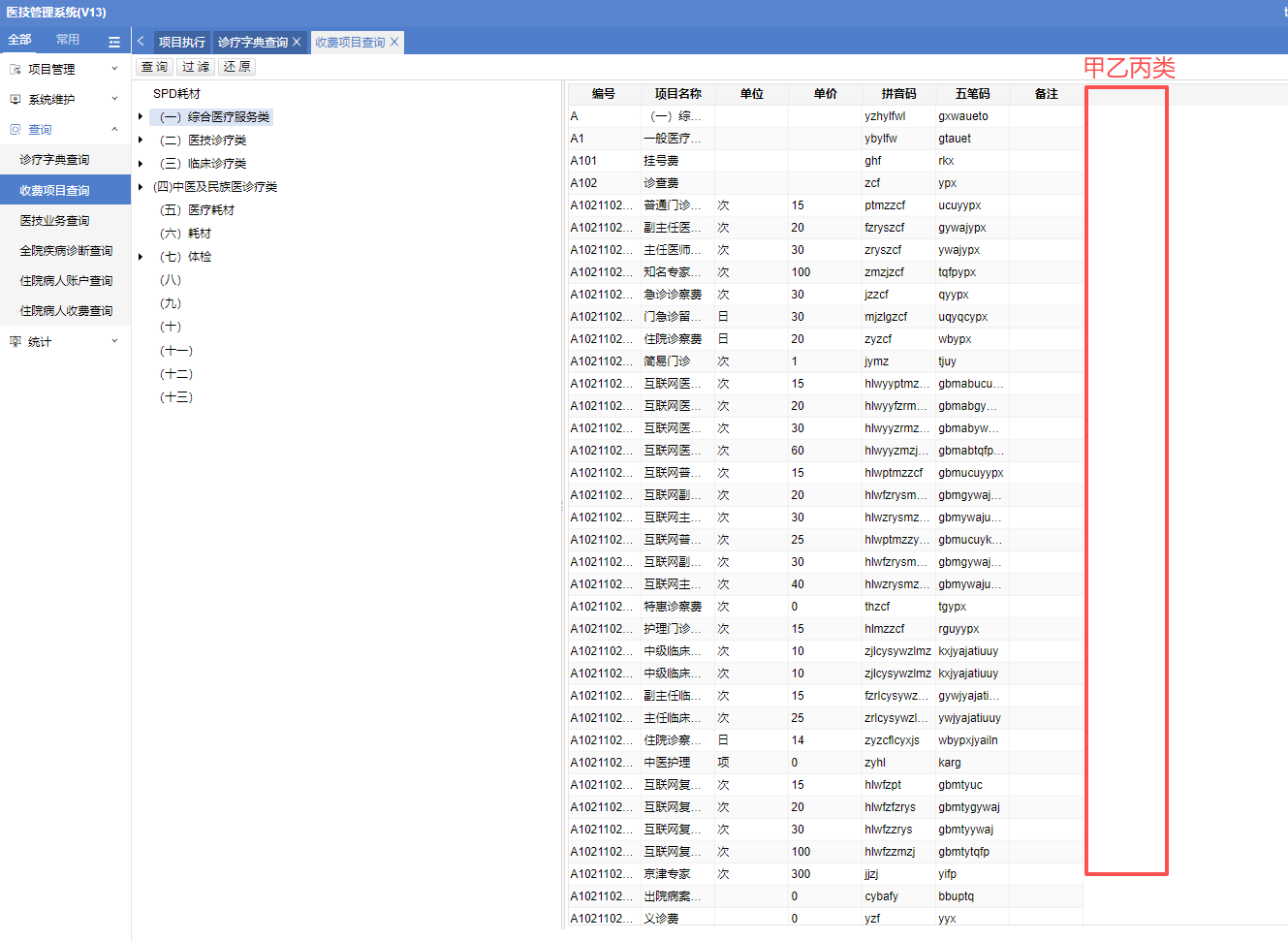Image resolution: width=1288 pixels, height=941 pixels.
Task: Switch to the 常用 sidebar tab
Action: (68, 40)
